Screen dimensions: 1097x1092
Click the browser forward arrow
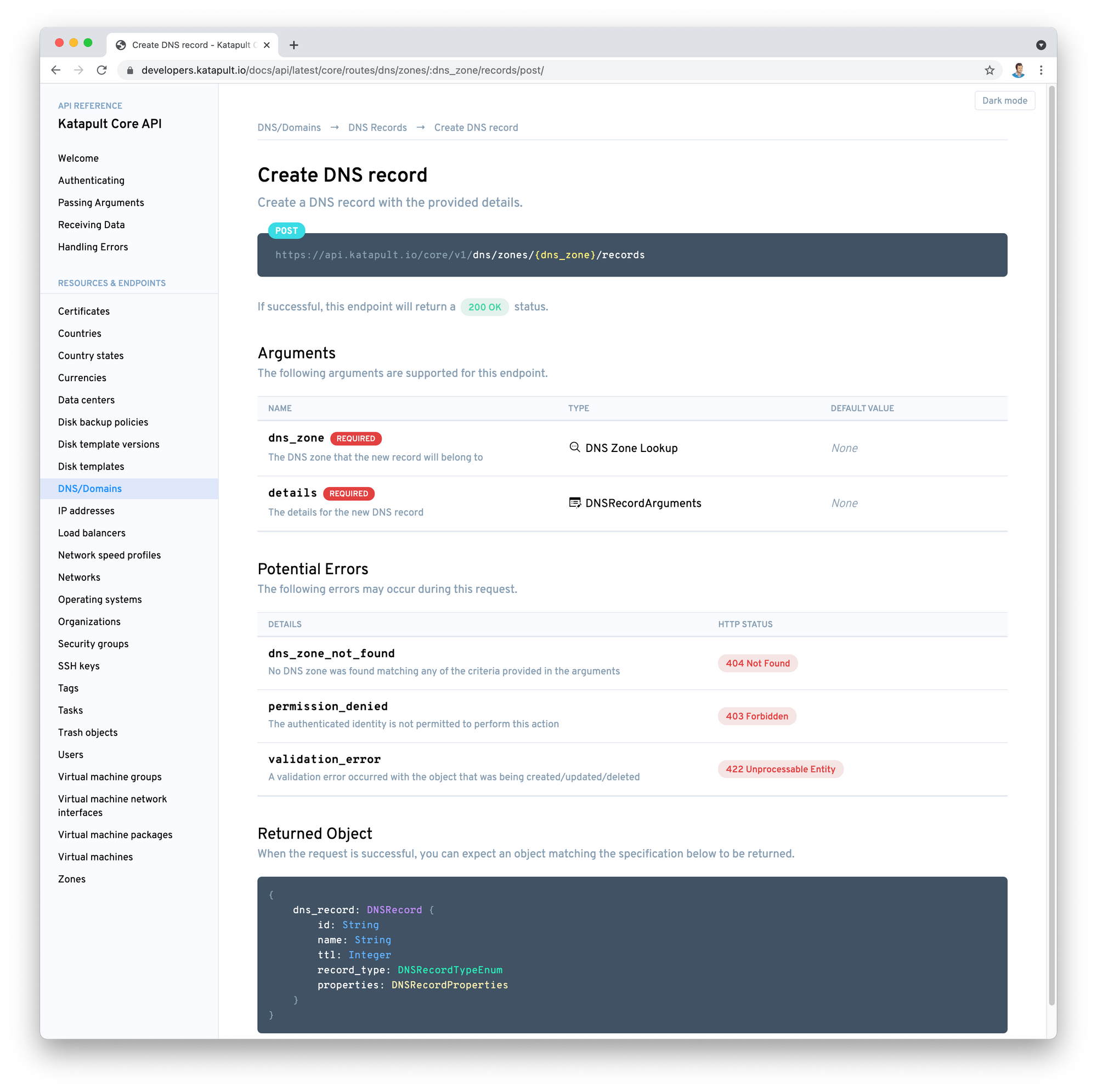click(79, 70)
